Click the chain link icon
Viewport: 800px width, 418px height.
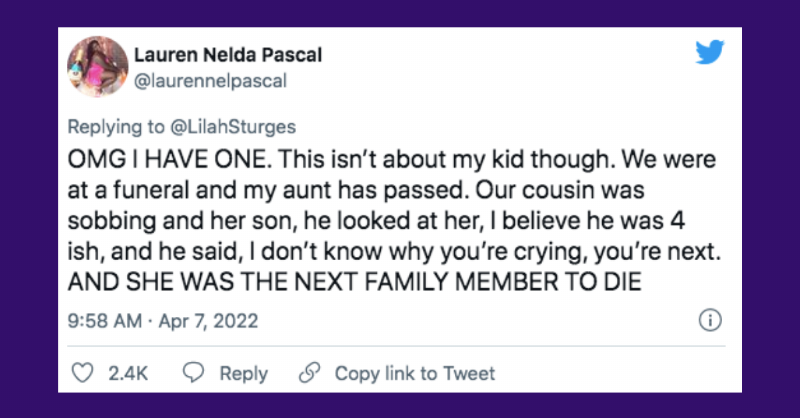tap(310, 373)
